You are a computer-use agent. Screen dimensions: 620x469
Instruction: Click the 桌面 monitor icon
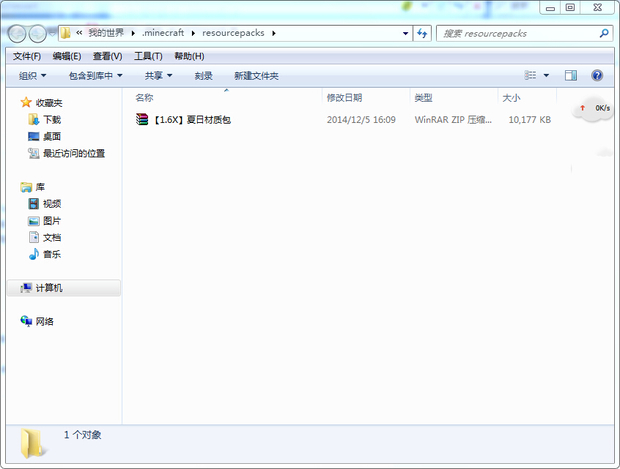tap(34, 136)
